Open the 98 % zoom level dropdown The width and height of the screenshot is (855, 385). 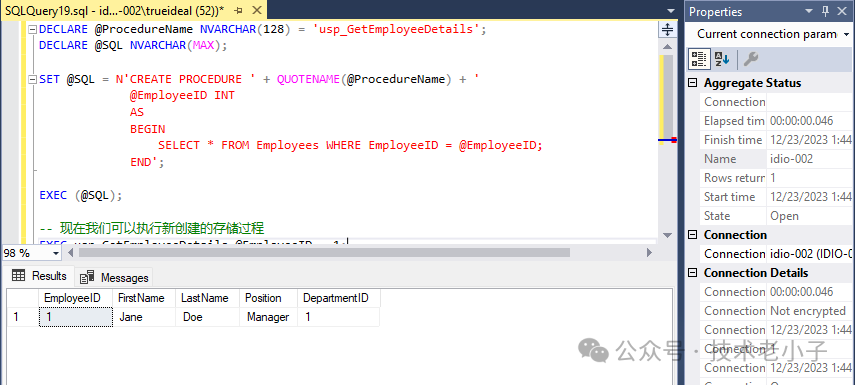(x=56, y=254)
